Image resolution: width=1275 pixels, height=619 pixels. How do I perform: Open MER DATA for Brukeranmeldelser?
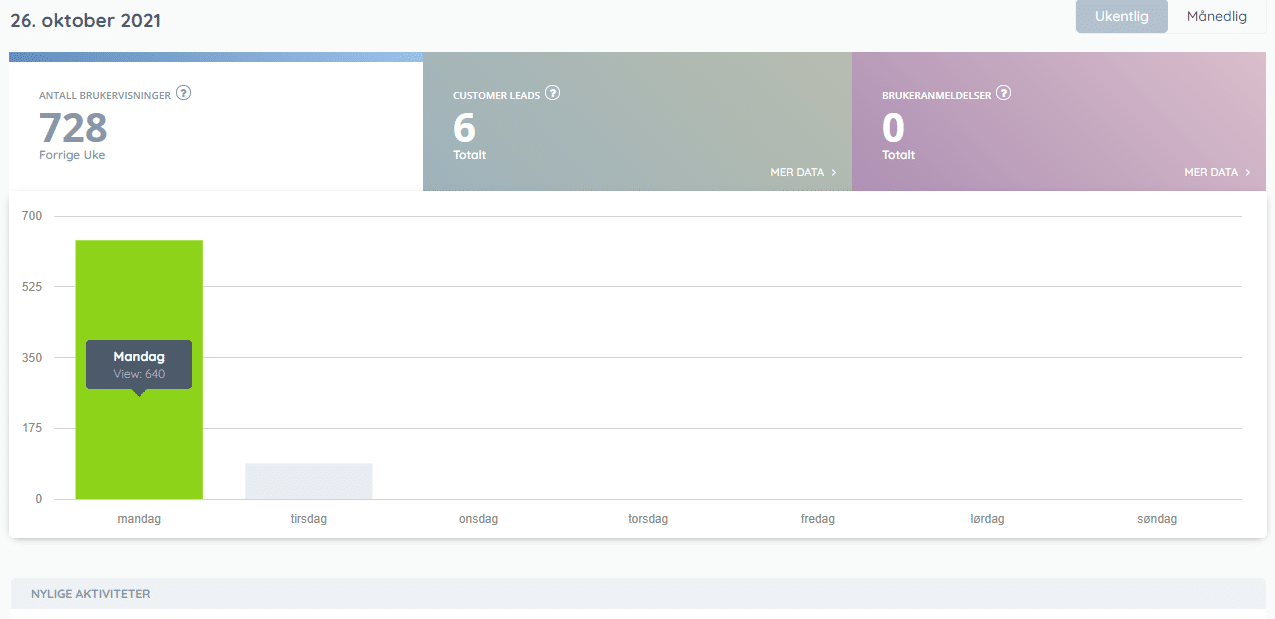(x=1211, y=173)
